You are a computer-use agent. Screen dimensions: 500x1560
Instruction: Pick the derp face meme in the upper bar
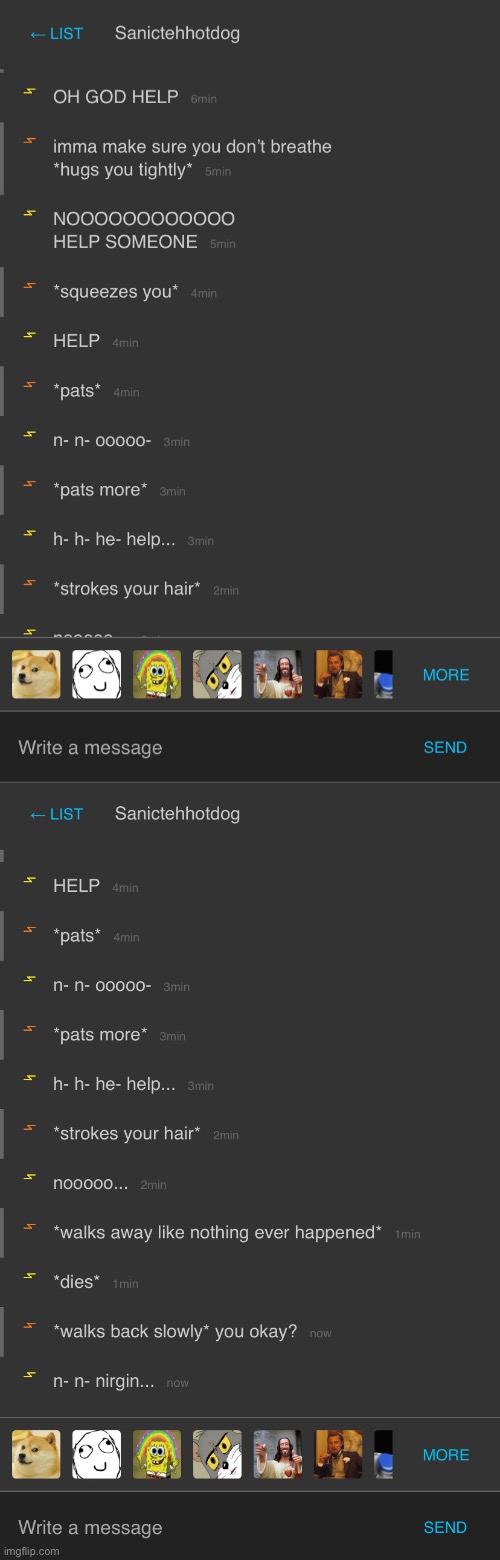tap(97, 674)
